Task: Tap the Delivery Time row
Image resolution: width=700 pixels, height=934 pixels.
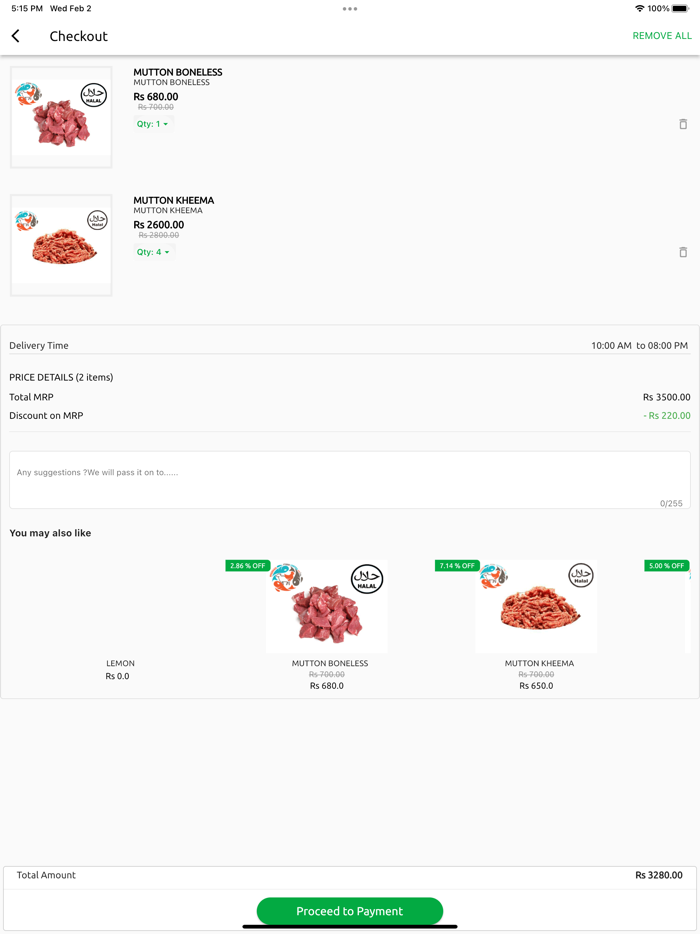Action: [x=349, y=345]
